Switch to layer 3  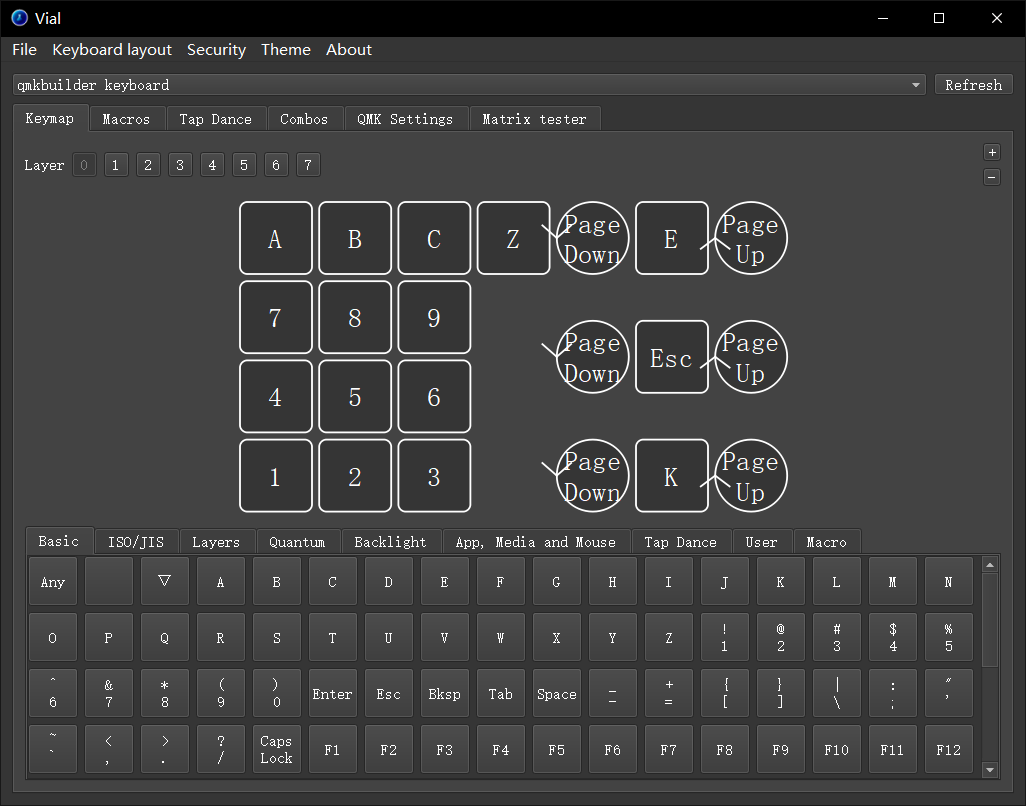coord(180,165)
